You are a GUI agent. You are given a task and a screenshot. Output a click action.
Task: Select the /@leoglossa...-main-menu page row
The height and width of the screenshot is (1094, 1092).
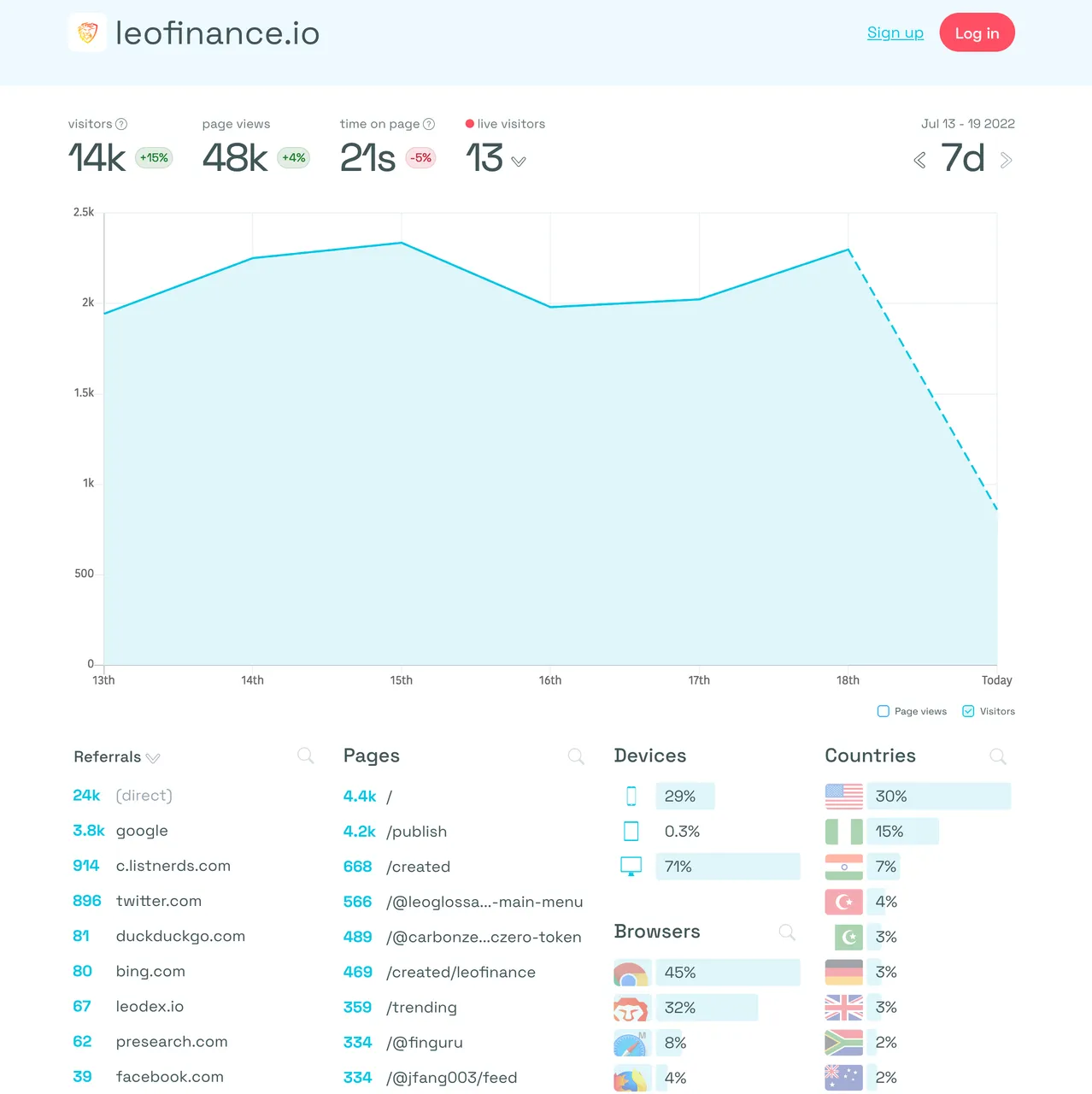(x=464, y=902)
